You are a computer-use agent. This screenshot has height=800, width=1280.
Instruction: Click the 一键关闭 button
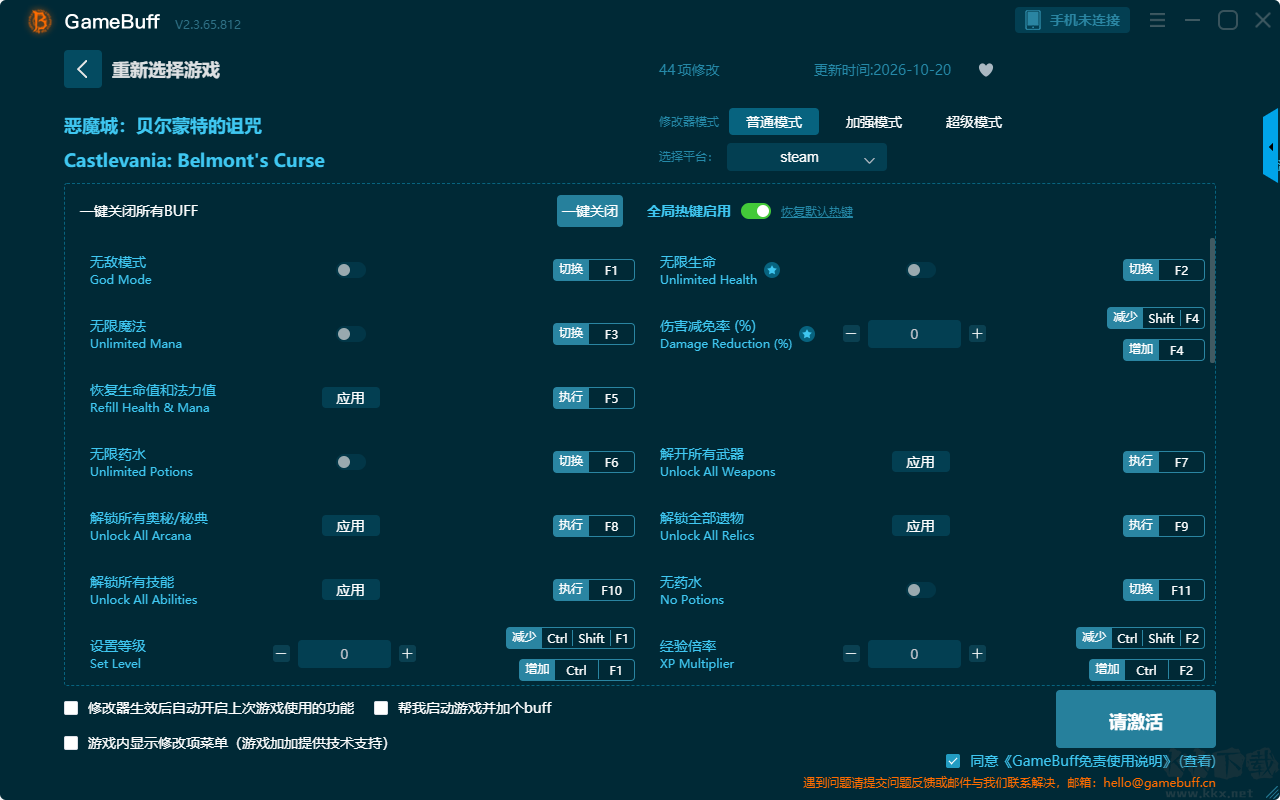tap(590, 211)
